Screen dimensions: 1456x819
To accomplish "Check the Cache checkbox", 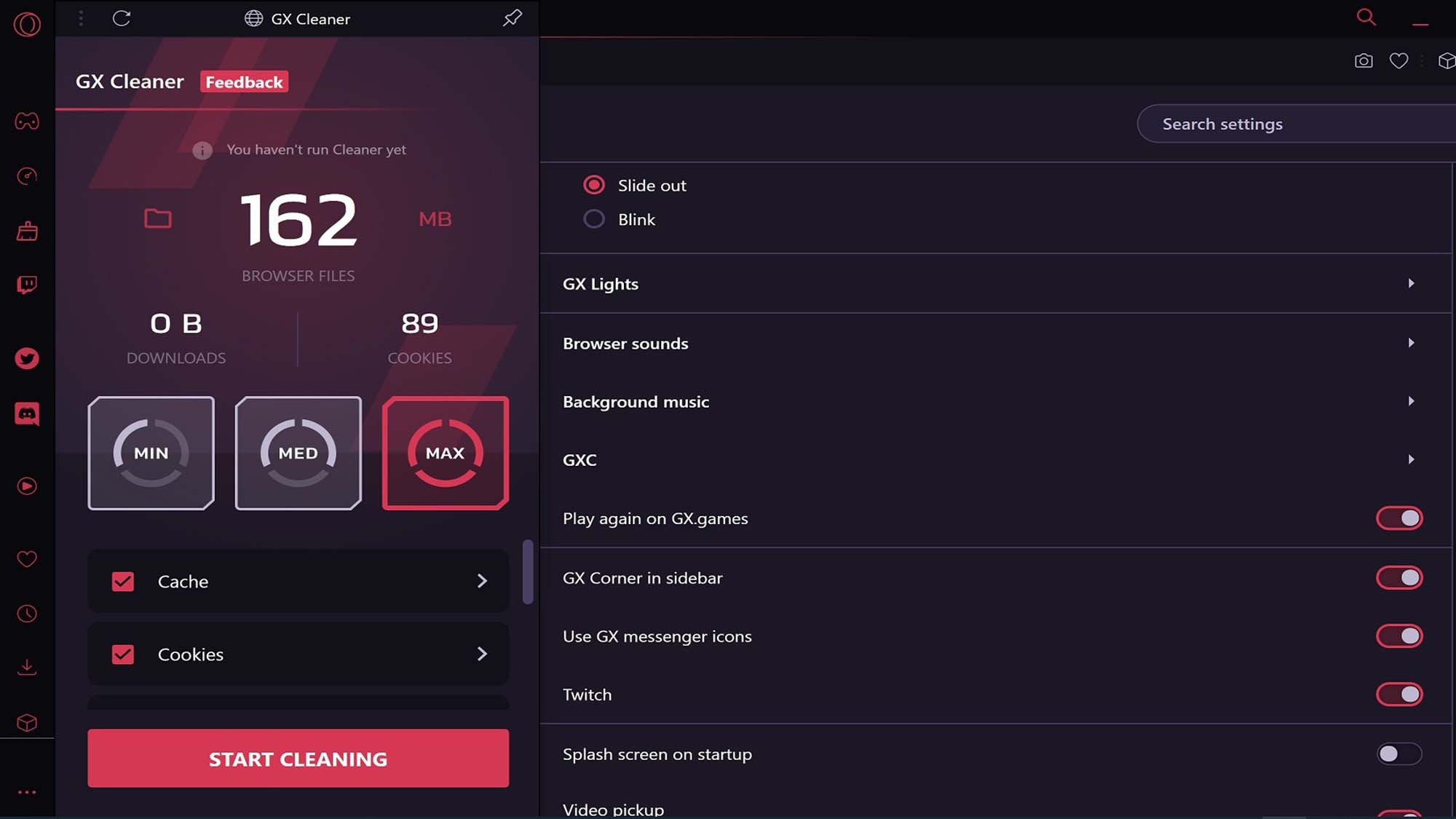I will (x=123, y=581).
